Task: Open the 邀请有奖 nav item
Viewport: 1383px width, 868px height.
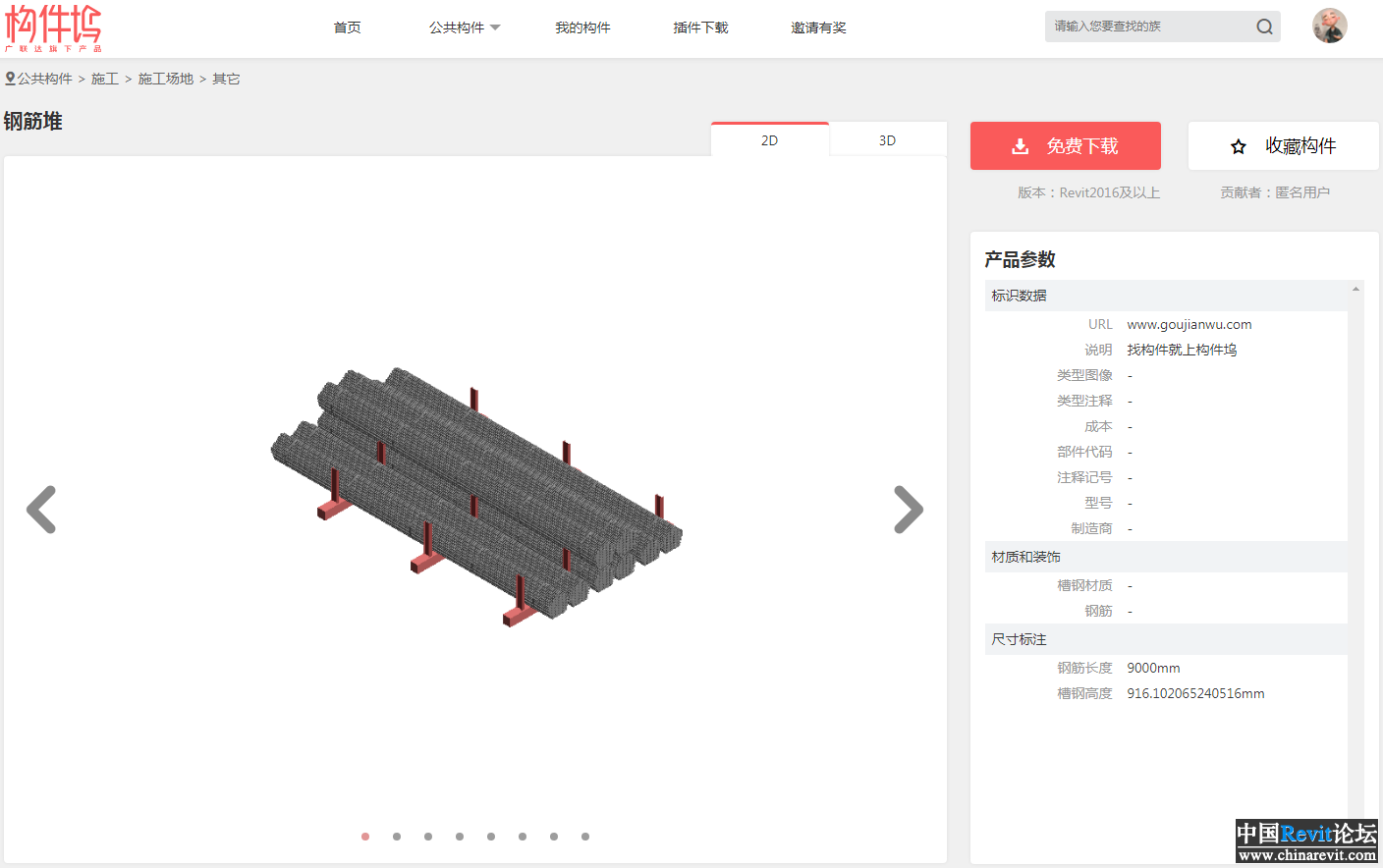Action: 818,27
